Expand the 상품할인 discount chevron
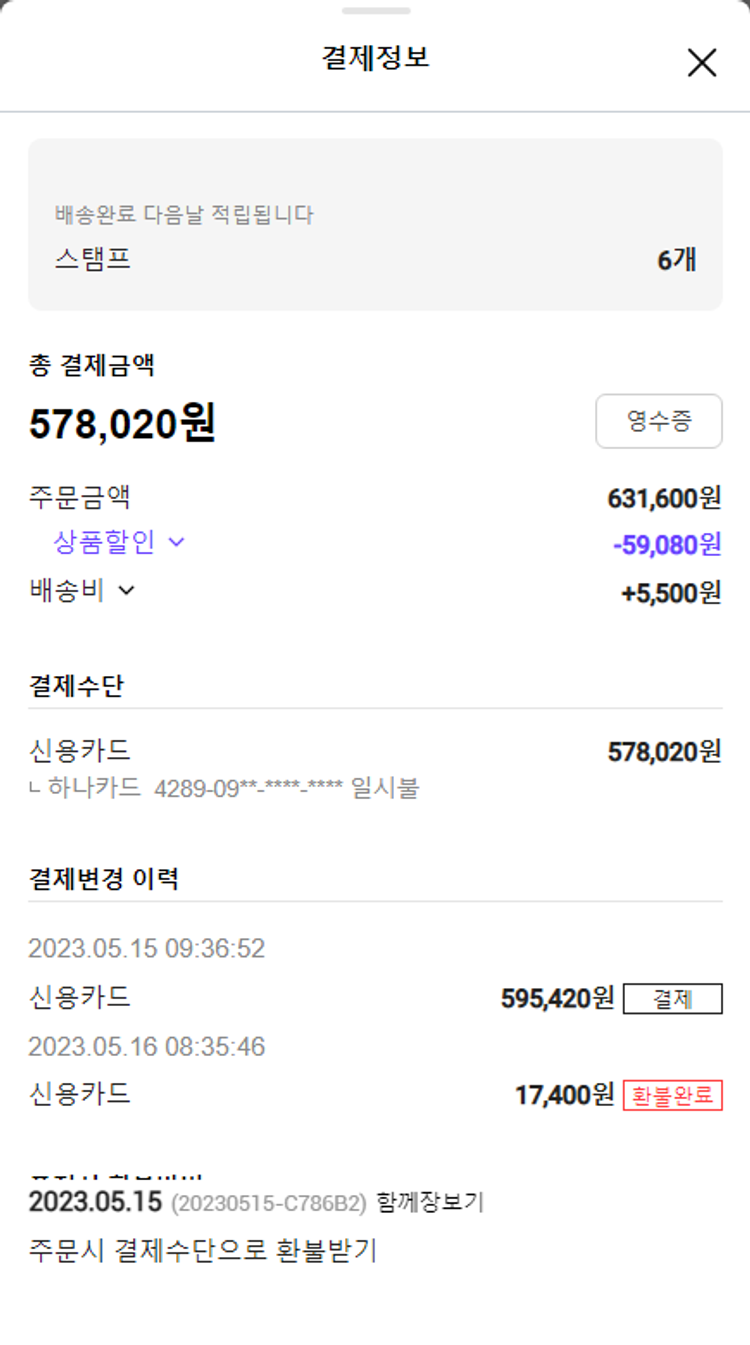The image size is (750, 1345). pos(177,543)
